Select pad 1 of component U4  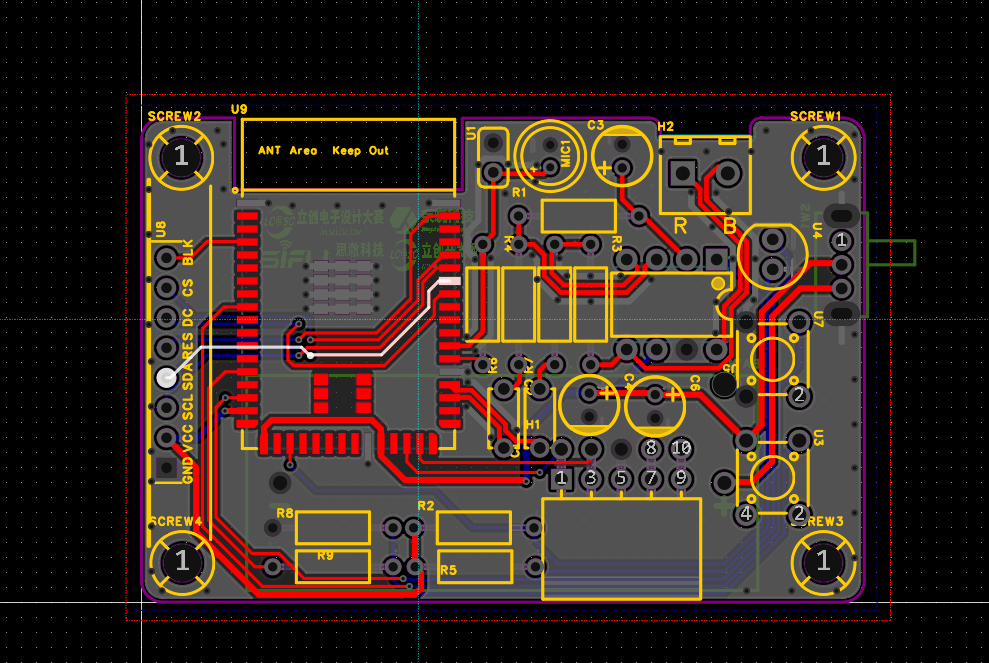click(841, 240)
